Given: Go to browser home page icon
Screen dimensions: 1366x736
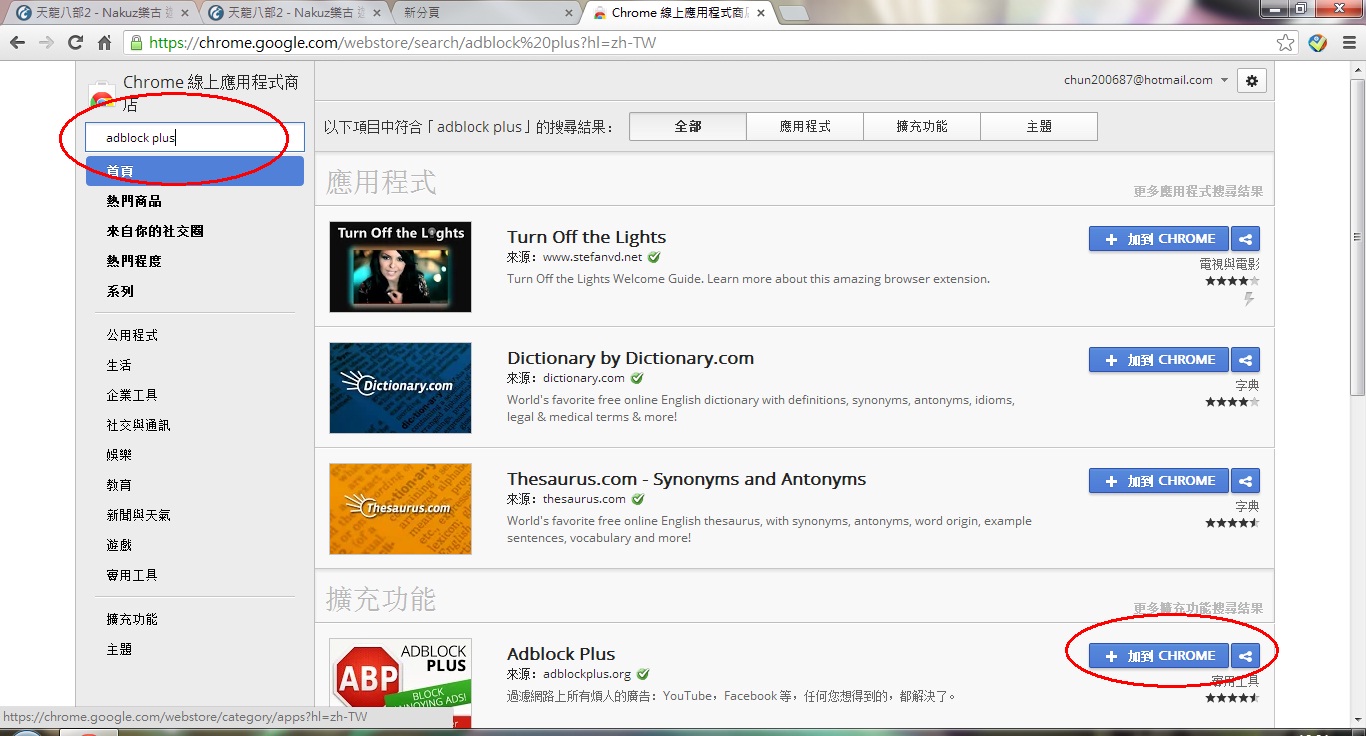Looking at the screenshot, I should point(104,43).
